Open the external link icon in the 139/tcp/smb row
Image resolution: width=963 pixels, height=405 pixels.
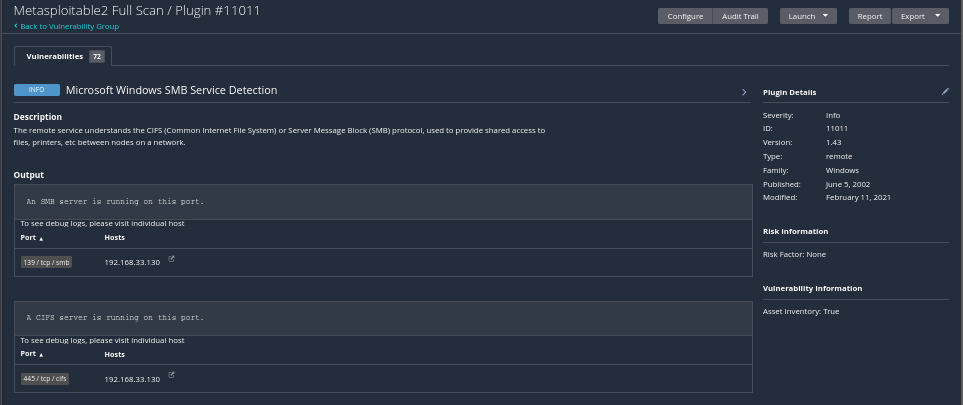(171, 260)
